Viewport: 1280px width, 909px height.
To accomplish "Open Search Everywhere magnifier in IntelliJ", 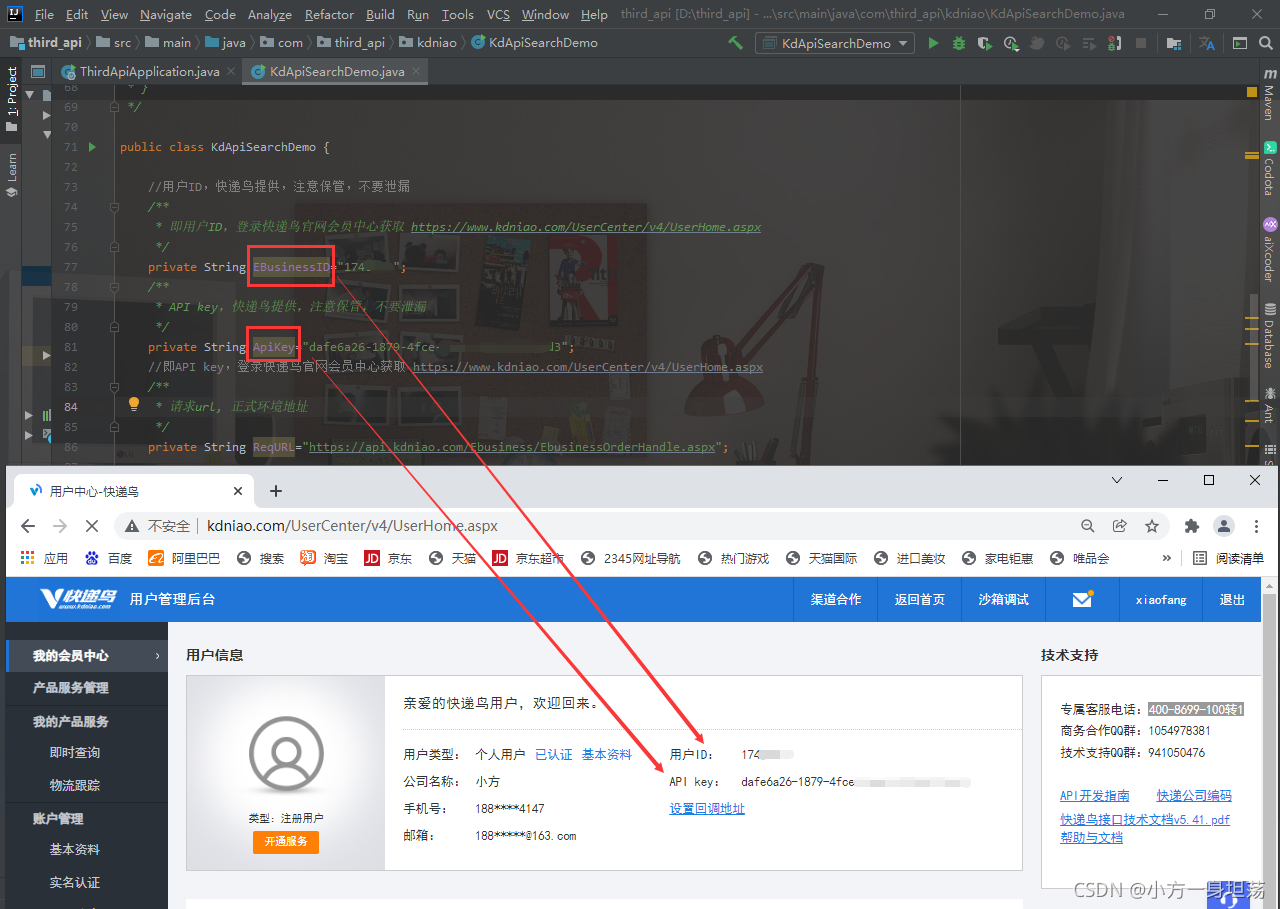I will click(x=1267, y=43).
